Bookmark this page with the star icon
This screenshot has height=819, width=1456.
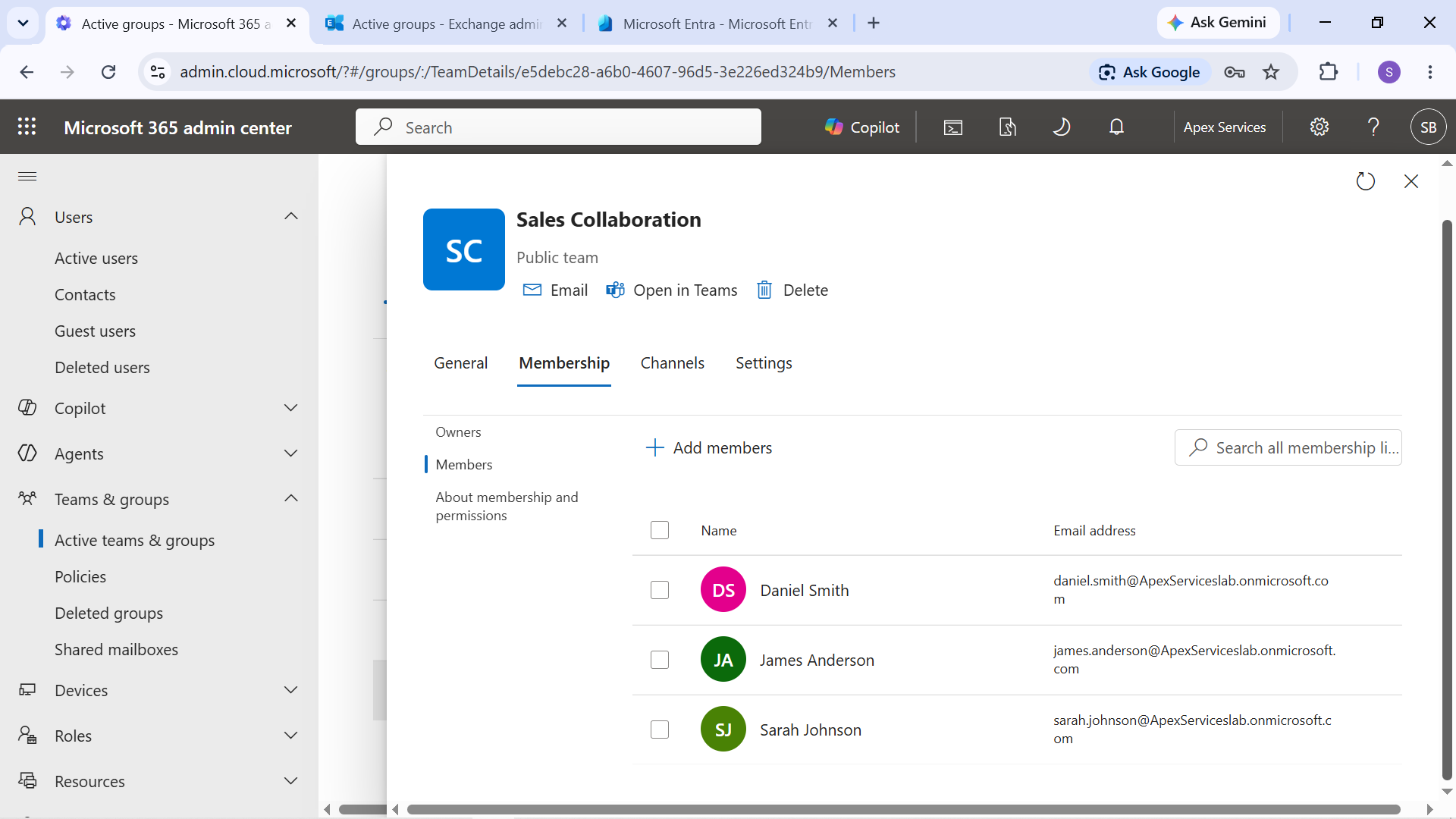[x=1271, y=72]
